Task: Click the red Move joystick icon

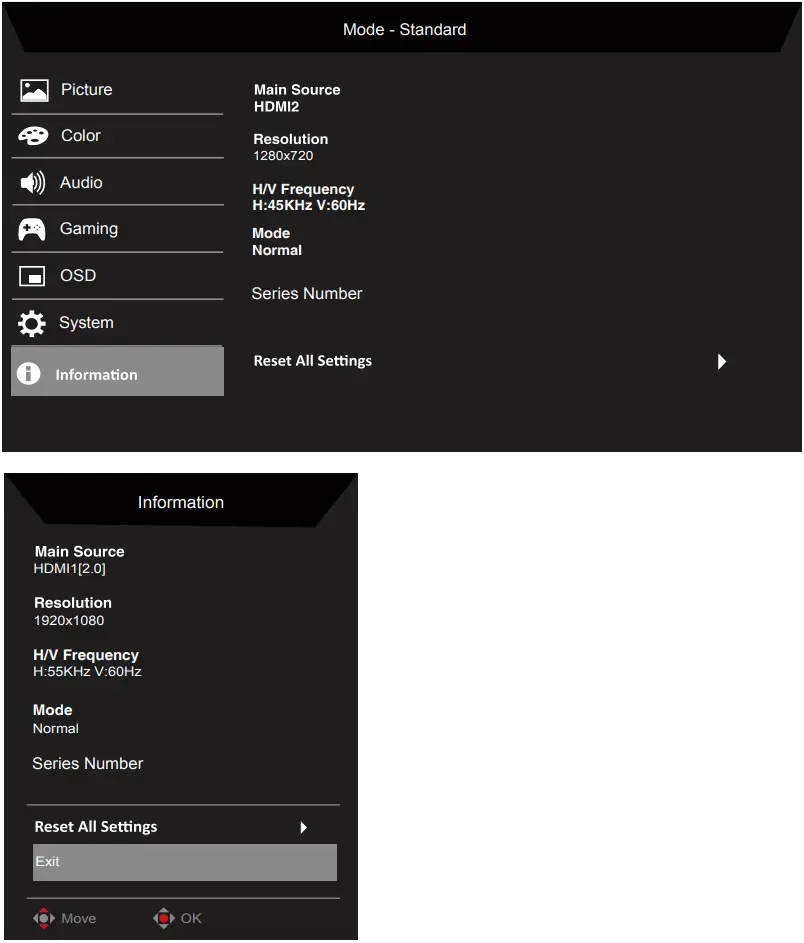Action: tap(43, 918)
